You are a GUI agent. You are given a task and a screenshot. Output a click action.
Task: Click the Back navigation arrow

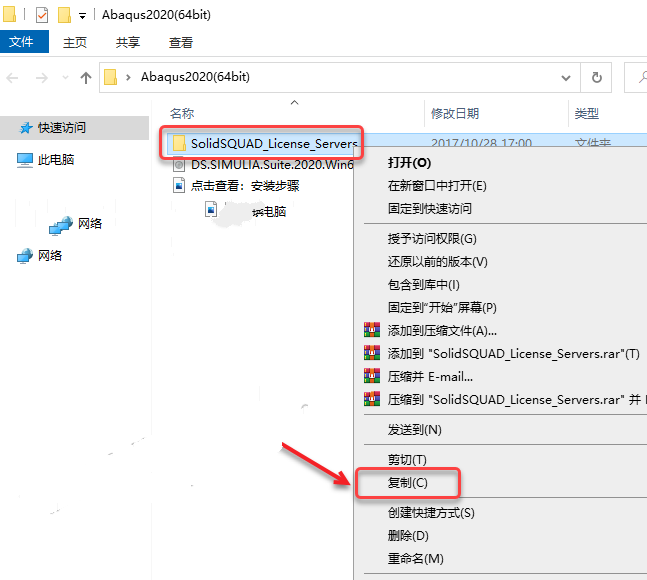point(12,78)
